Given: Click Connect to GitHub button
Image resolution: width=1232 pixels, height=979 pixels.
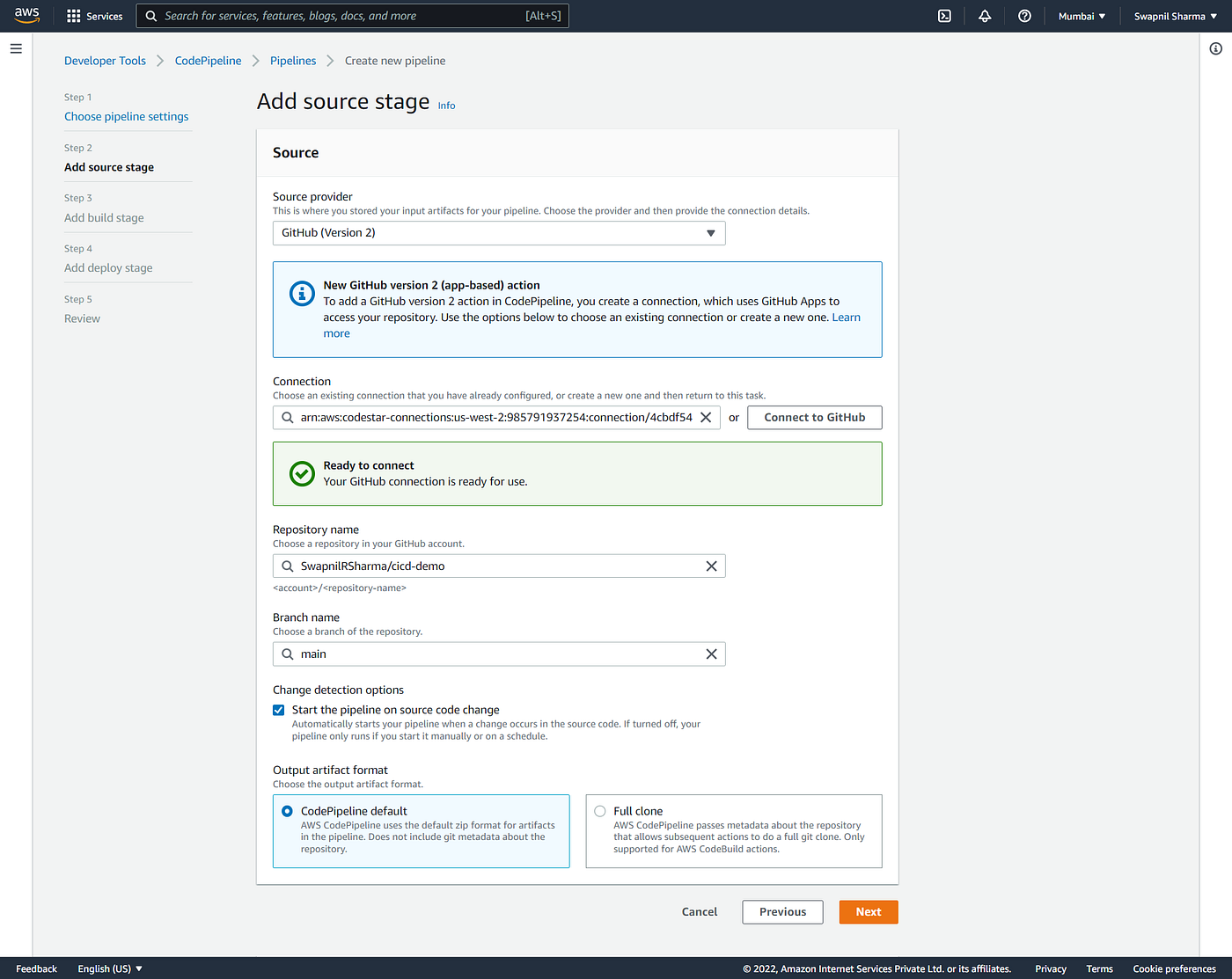Looking at the screenshot, I should coord(815,418).
